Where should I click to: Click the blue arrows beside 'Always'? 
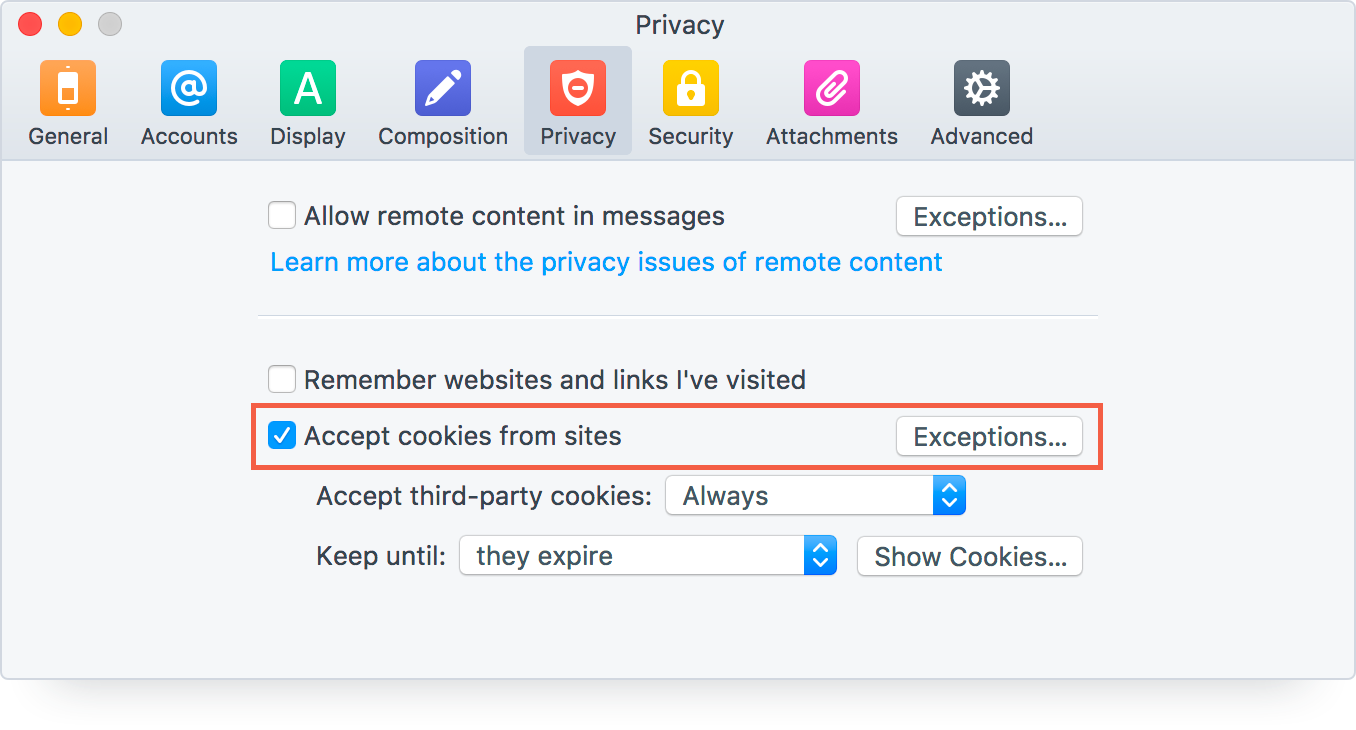[949, 495]
